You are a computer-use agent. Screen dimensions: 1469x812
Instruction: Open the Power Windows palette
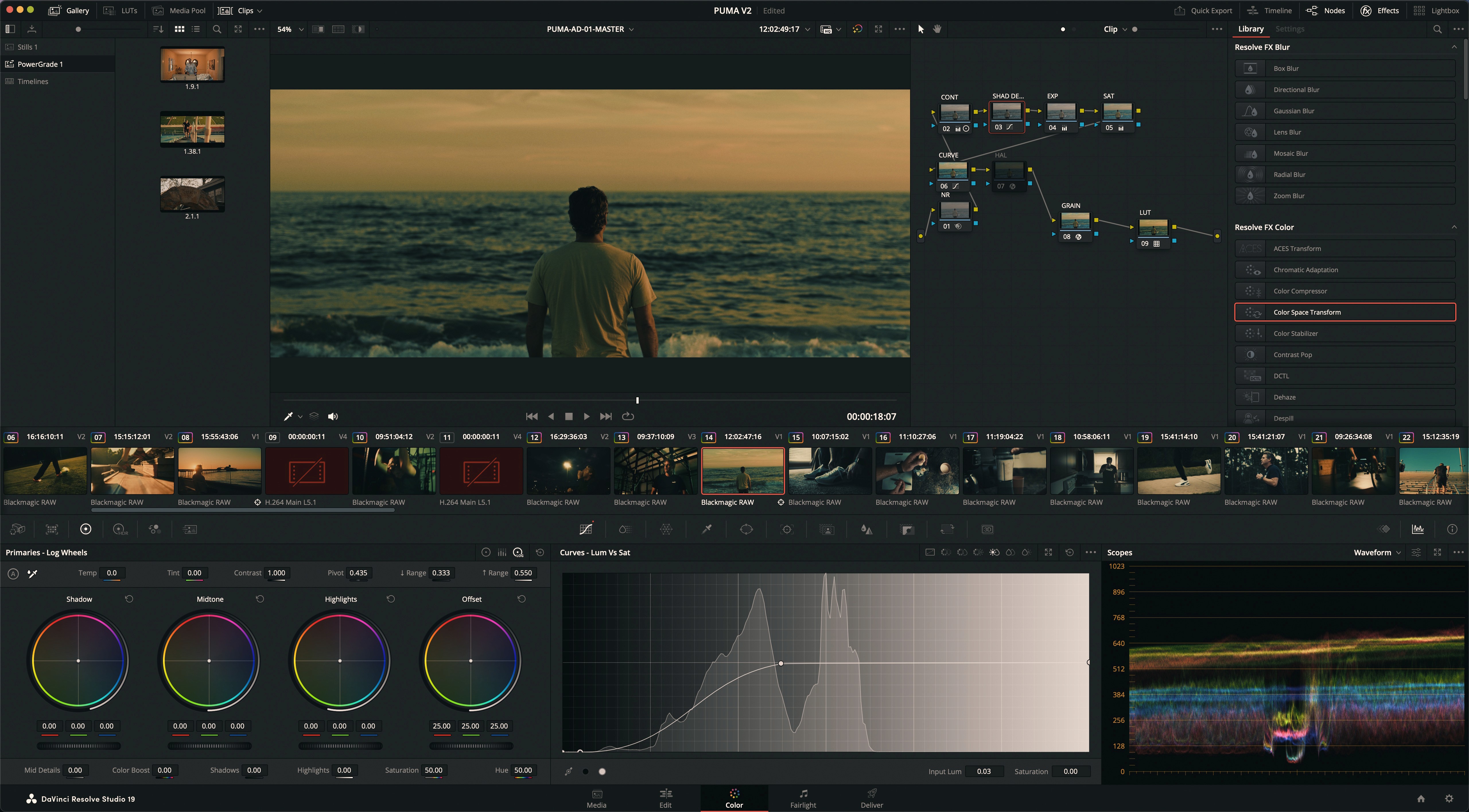point(747,529)
